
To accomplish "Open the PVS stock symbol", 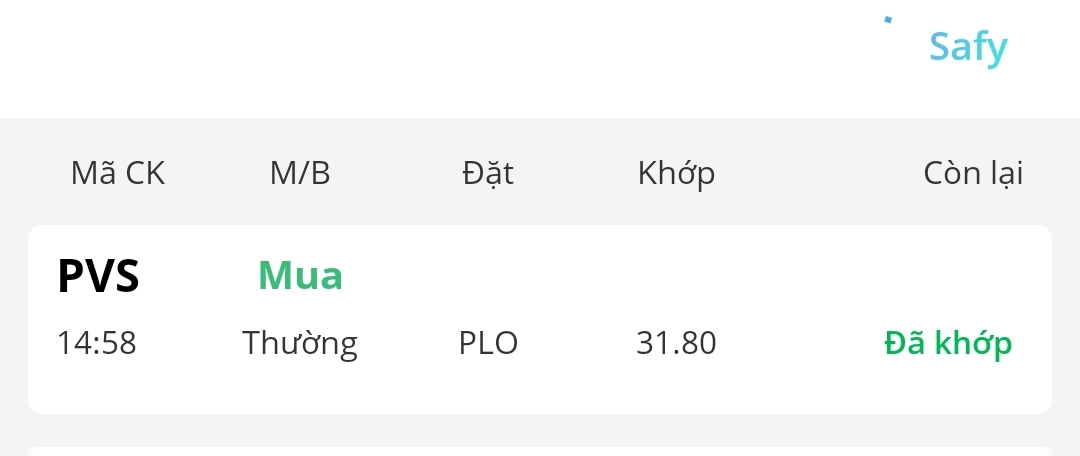I will [98, 276].
